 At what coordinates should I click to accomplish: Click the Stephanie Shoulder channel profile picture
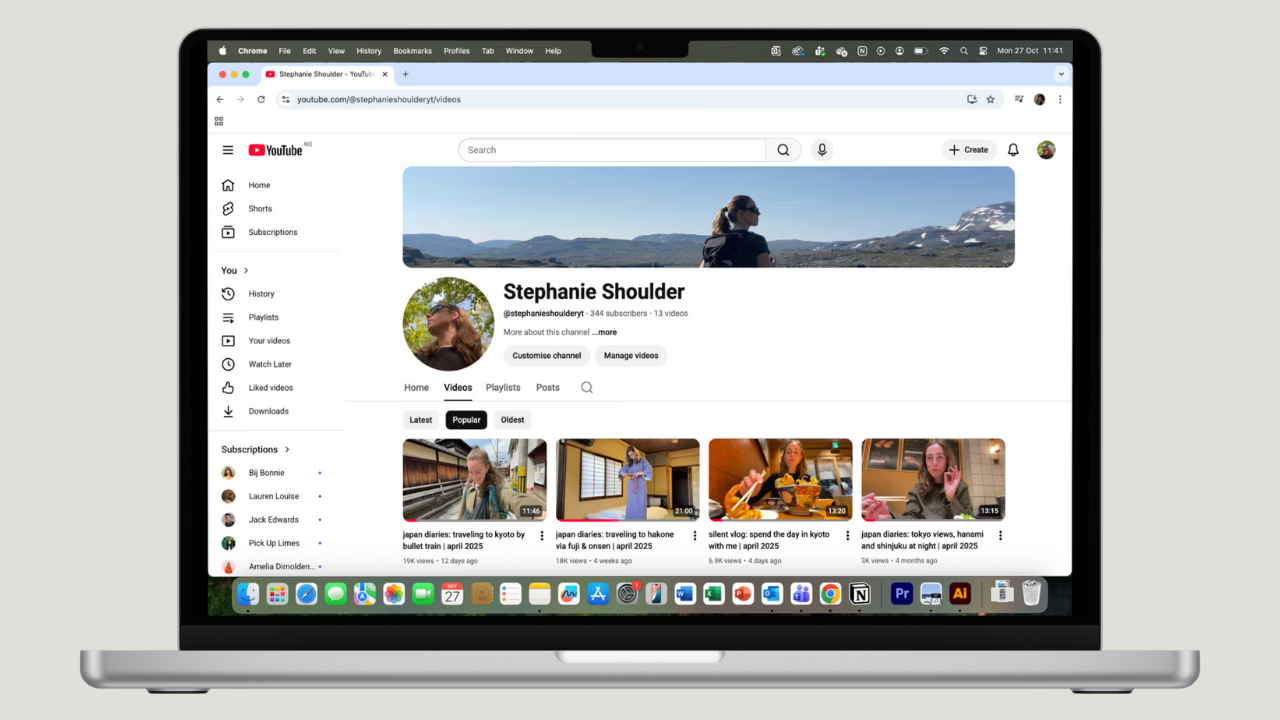click(x=448, y=324)
